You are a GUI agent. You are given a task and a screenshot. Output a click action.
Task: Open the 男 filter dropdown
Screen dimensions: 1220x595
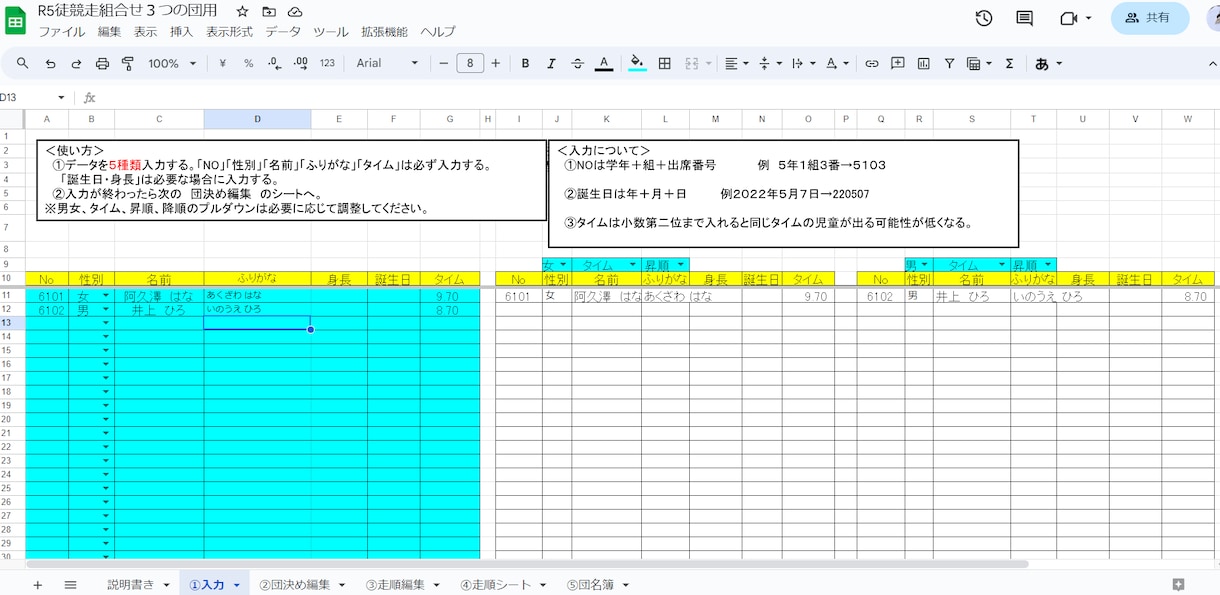924,265
